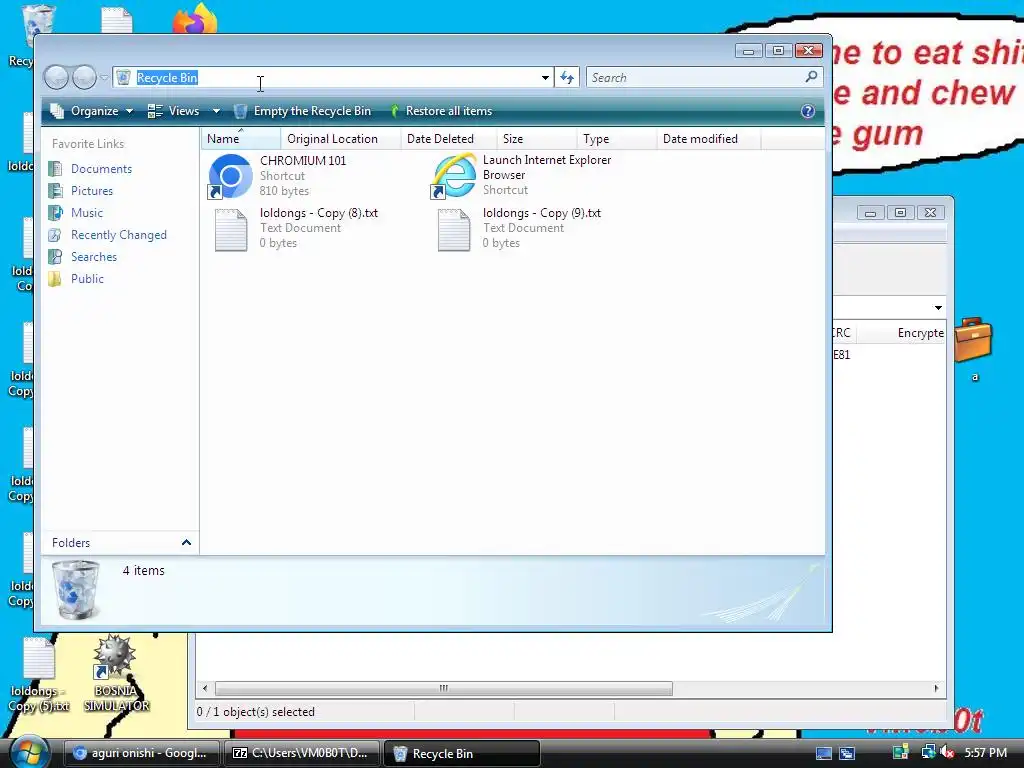Minimize the background 7-Zip window
Viewport: 1024px width, 768px height.
pyautogui.click(x=871, y=213)
